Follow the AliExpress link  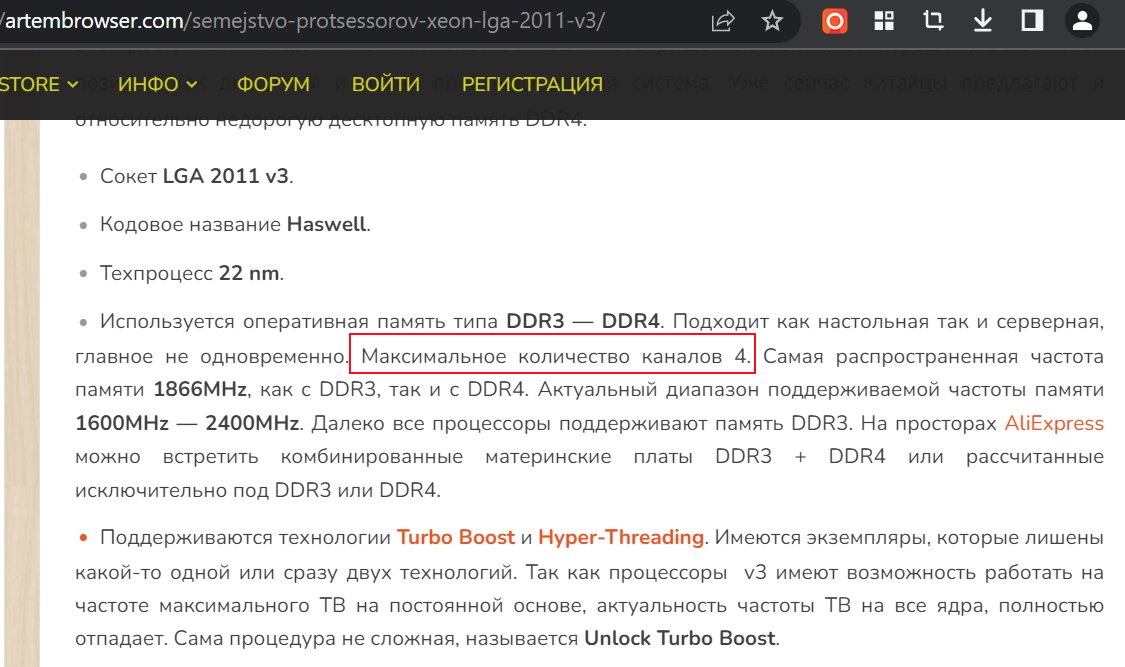[x=1054, y=423]
